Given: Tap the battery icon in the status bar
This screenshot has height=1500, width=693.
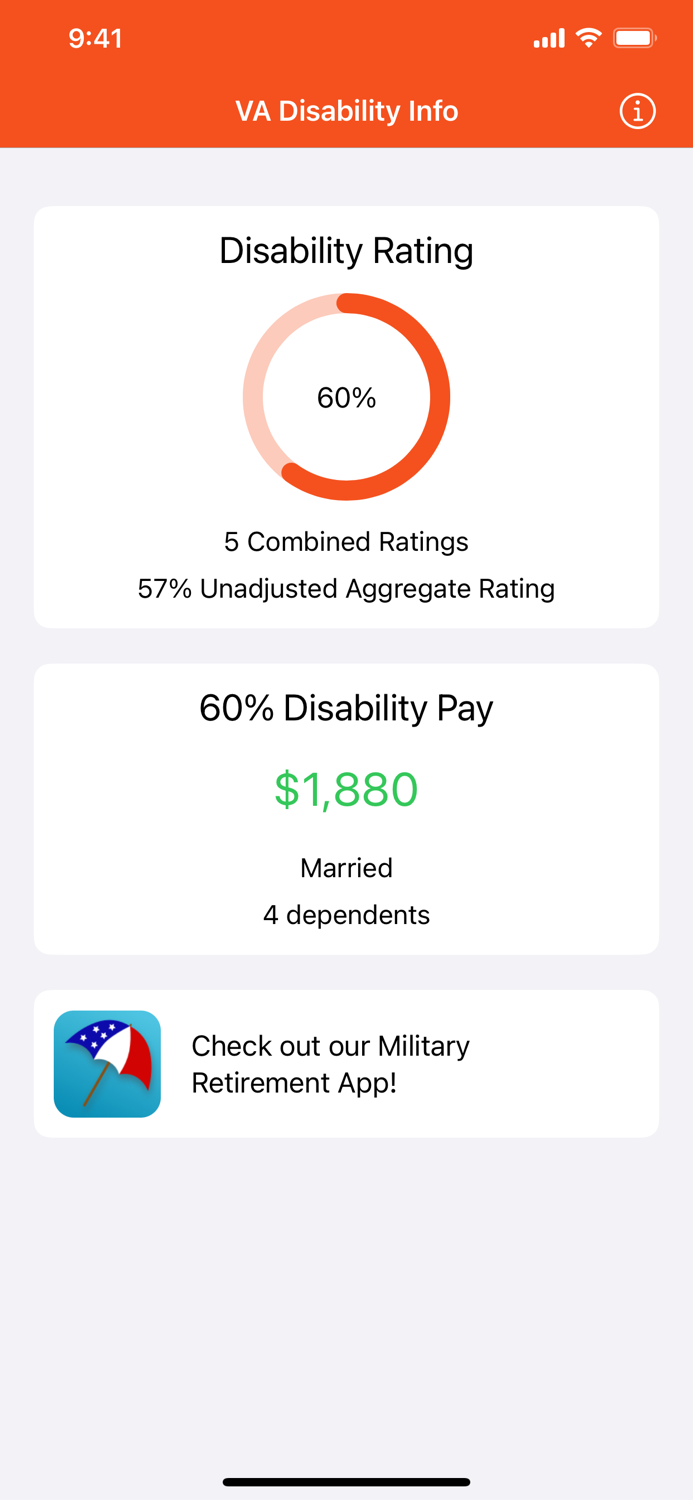Looking at the screenshot, I should [x=633, y=38].
